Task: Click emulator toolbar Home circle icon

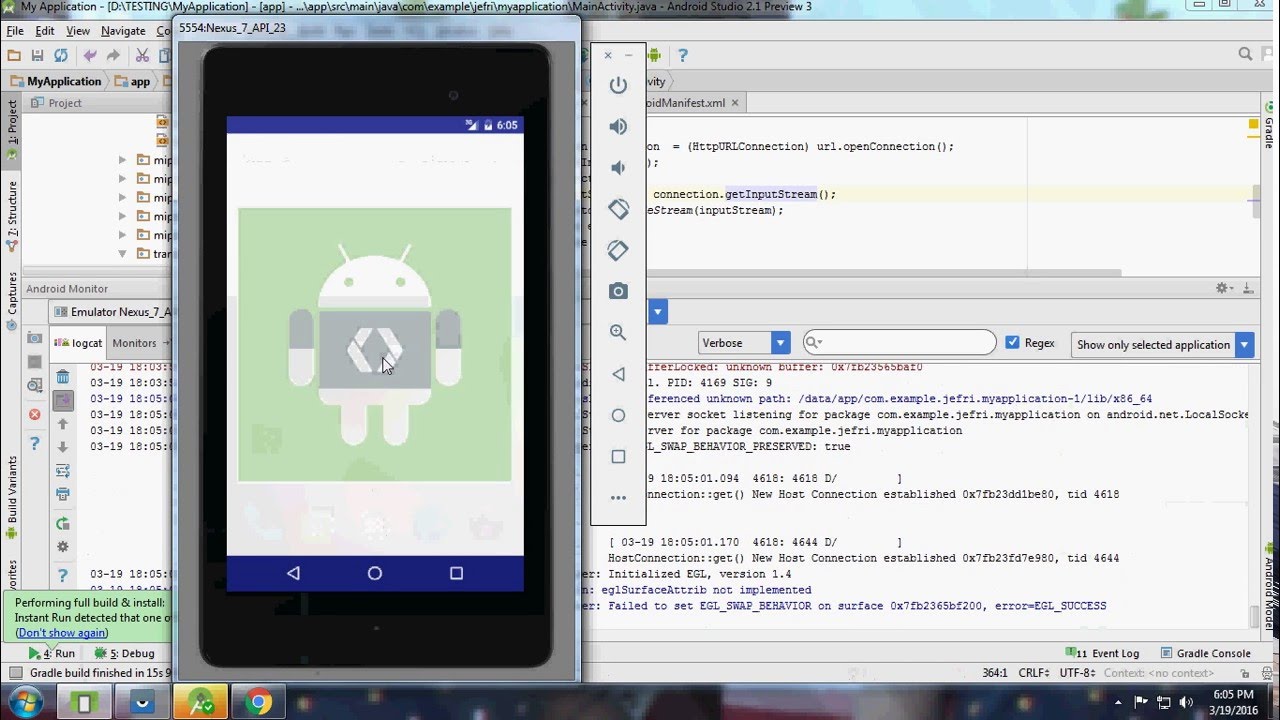Action: coord(618,415)
